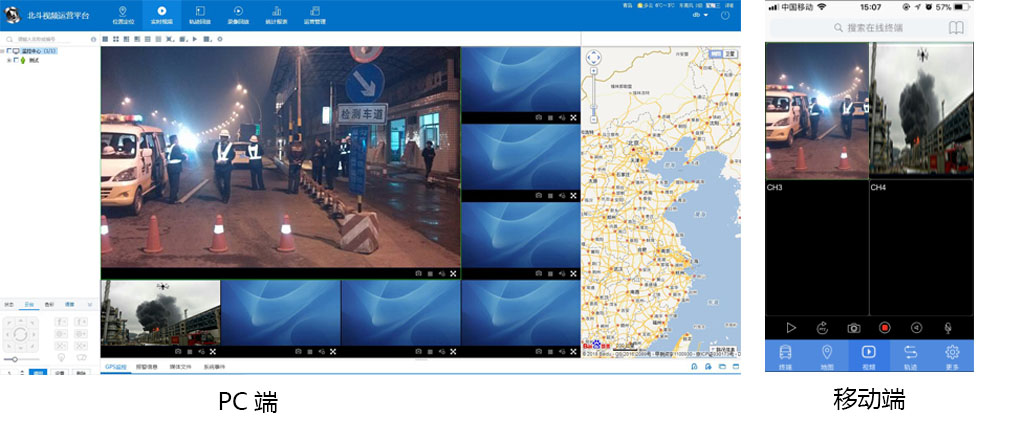Open the operations management module in top bar
Image resolution: width=1024 pixels, height=437 pixels.
click(315, 14)
